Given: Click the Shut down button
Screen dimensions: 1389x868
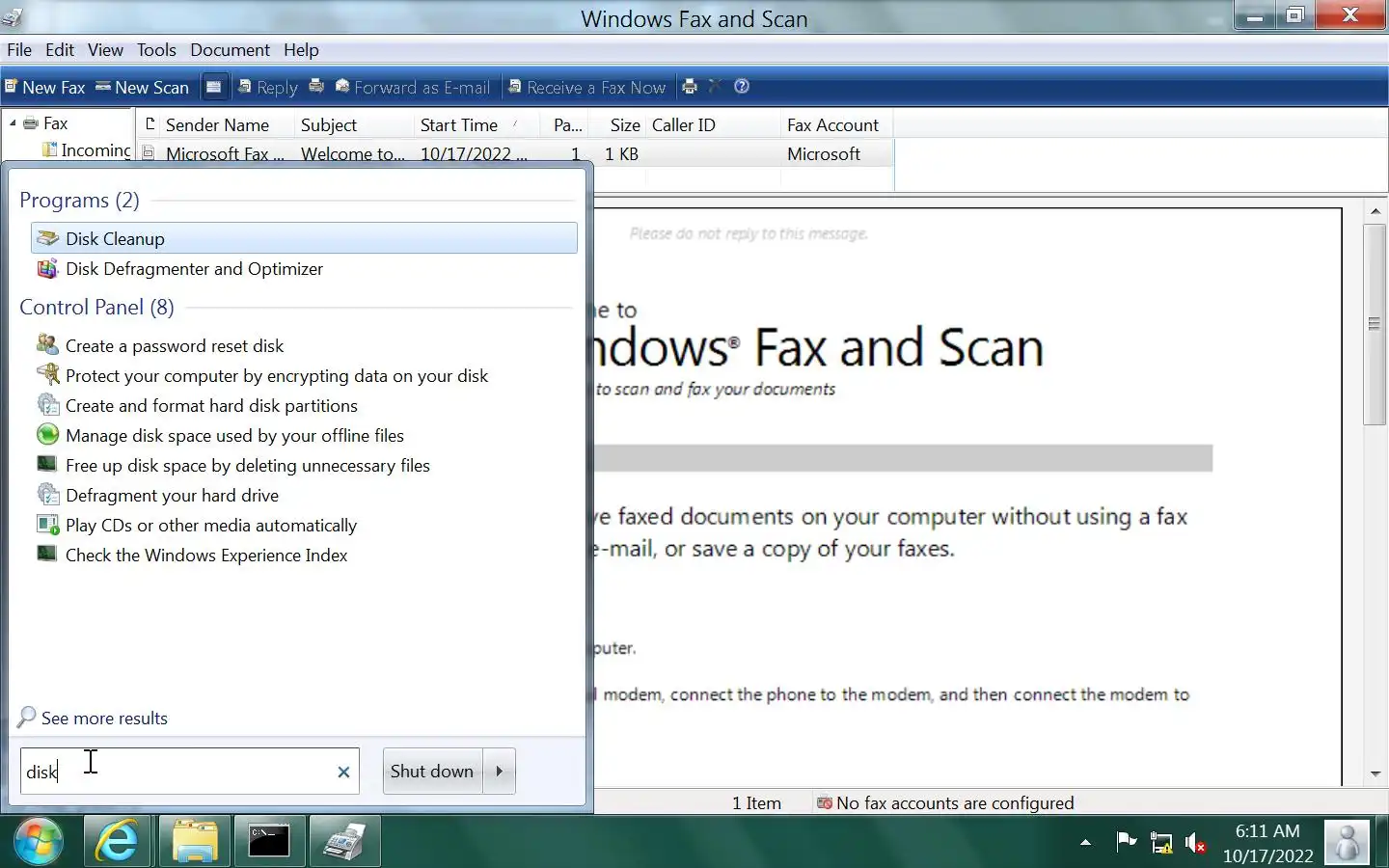Looking at the screenshot, I should 432,771.
